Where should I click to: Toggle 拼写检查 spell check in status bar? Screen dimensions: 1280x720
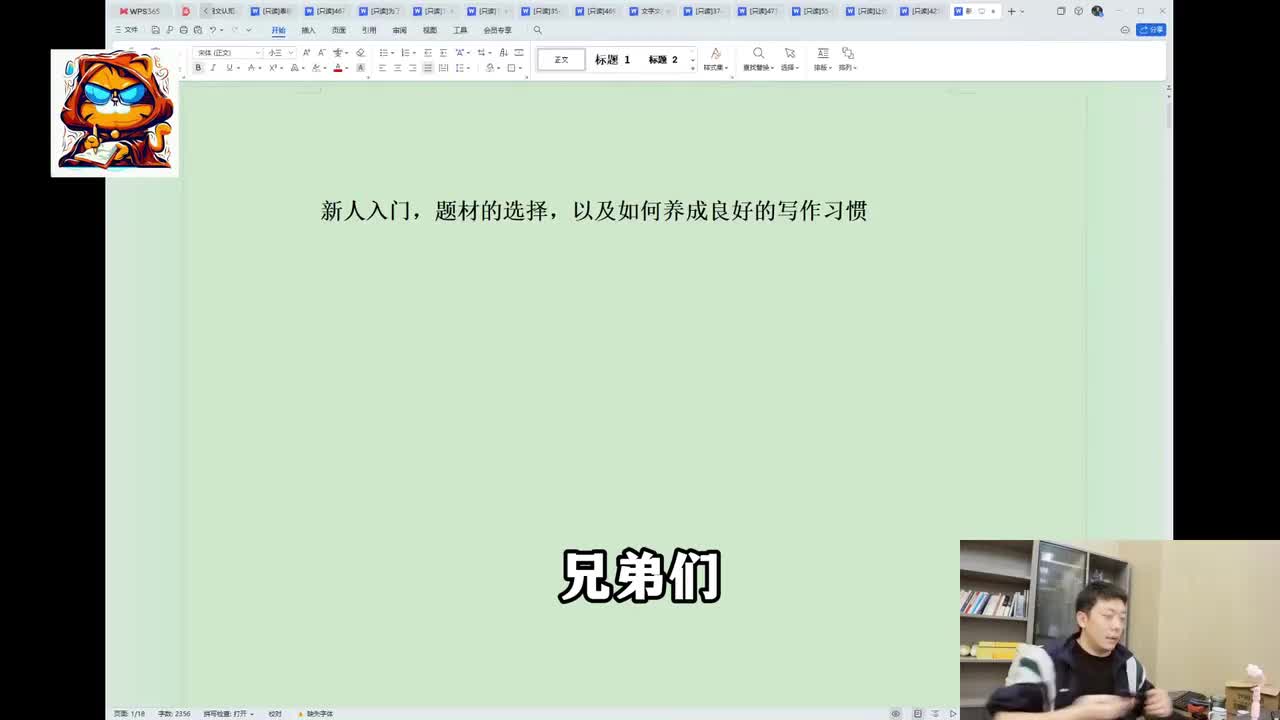[x=228, y=714]
